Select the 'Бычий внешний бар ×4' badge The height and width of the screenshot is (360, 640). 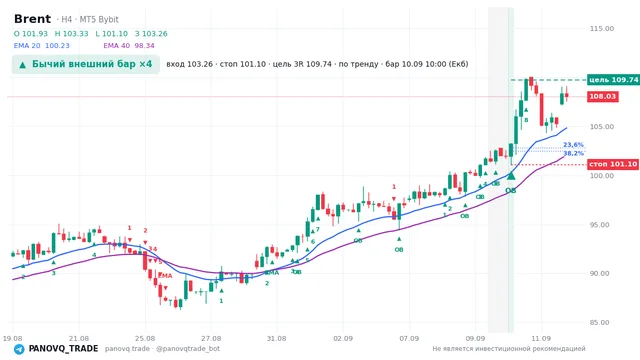pyautogui.click(x=86, y=64)
